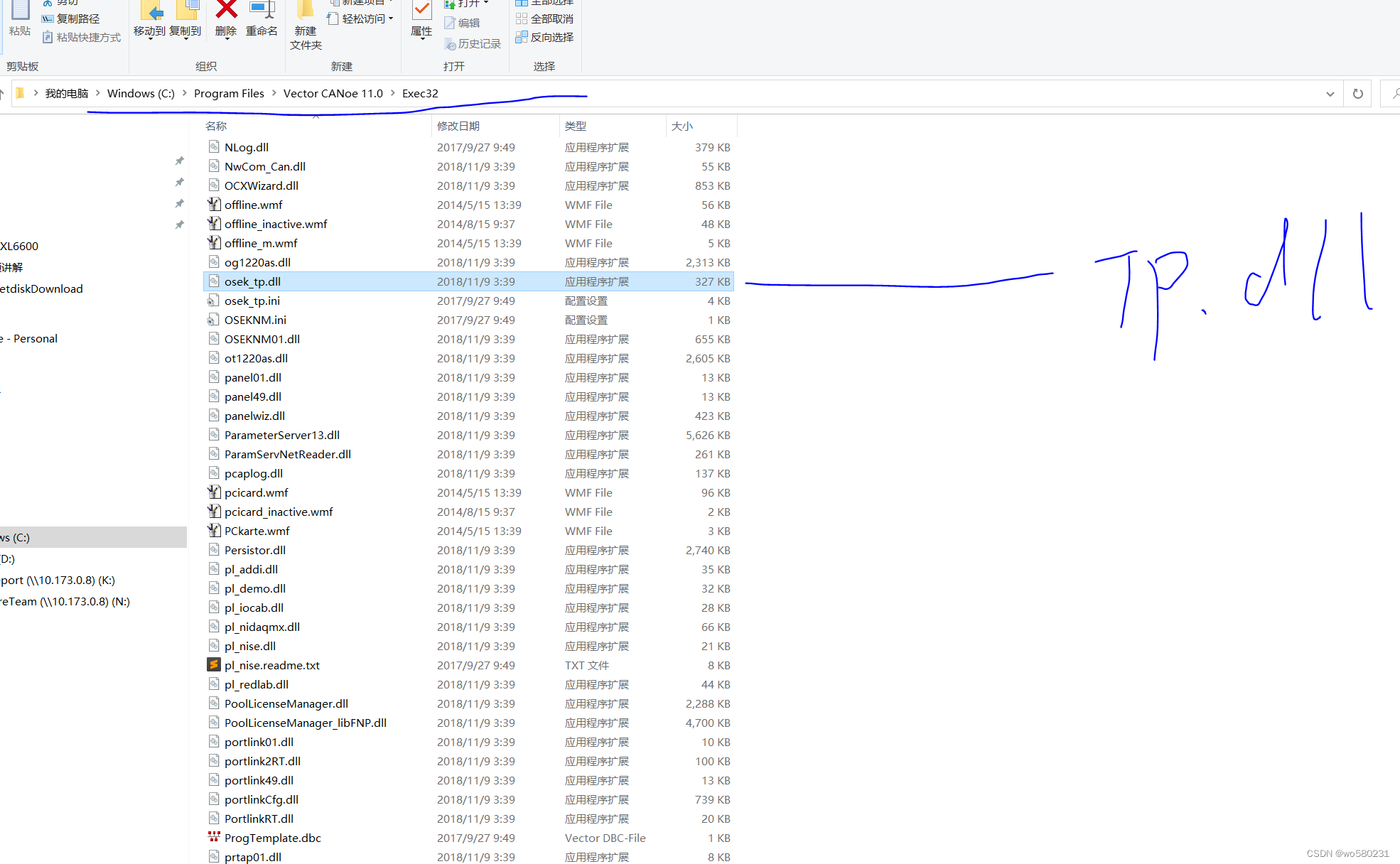Click the 历史记录 (History) icon

473,43
